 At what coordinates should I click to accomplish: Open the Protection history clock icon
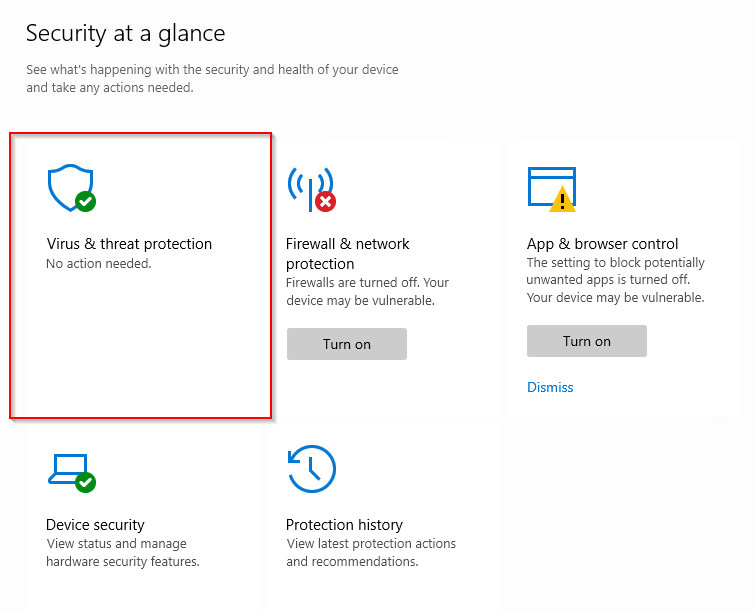coord(312,469)
